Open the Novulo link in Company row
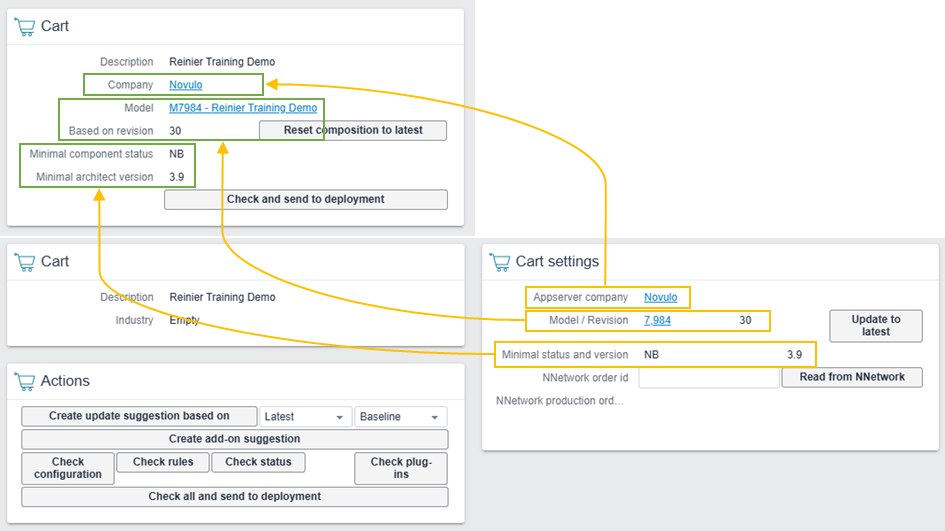Viewport: 945px width, 531px height. (186, 85)
